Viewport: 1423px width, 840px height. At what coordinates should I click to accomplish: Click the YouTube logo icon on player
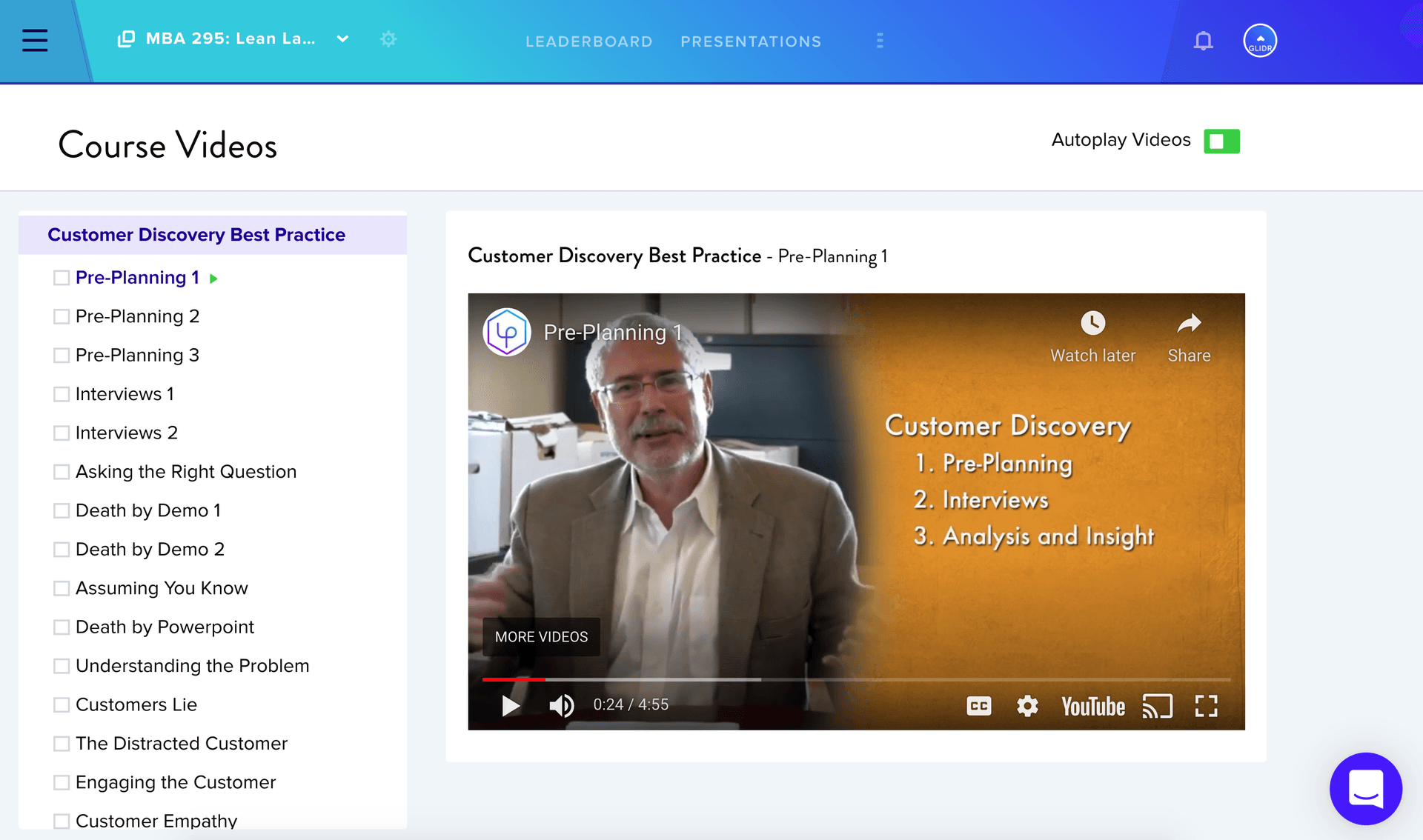[x=1093, y=705]
